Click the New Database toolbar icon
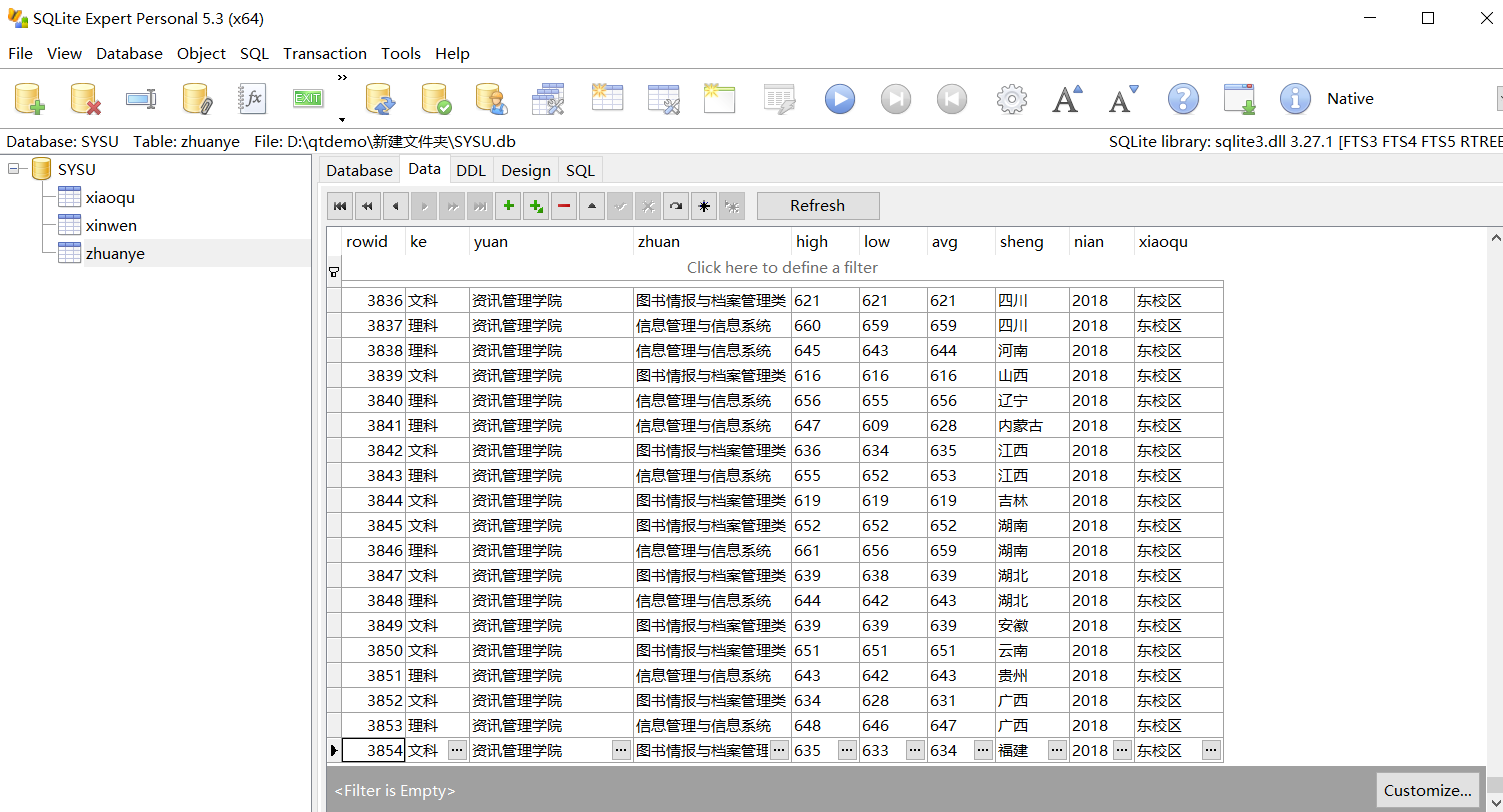Screen dimensions: 1503x812 30,99
